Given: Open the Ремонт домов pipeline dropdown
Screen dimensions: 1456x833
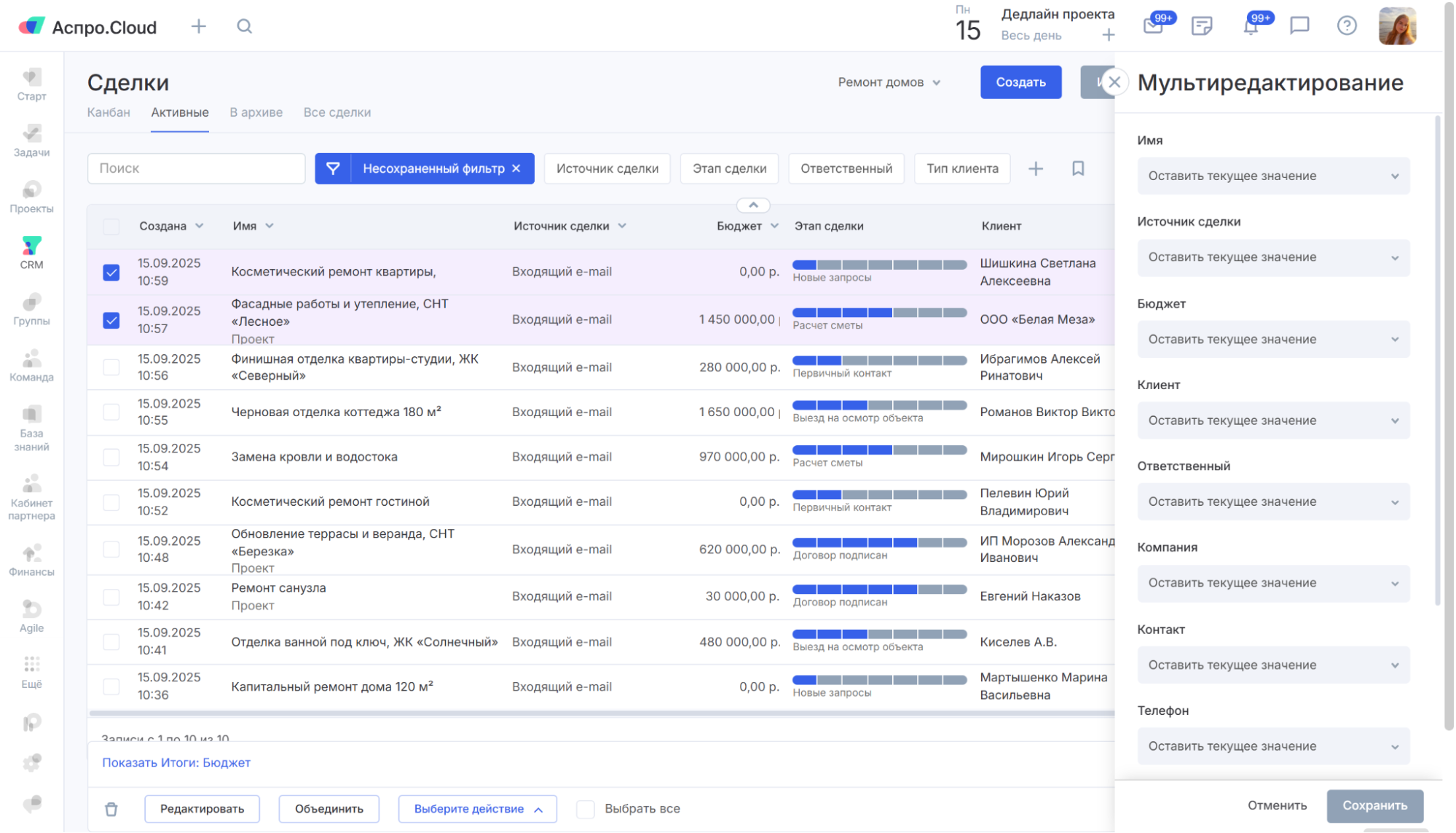Looking at the screenshot, I should coord(889,82).
